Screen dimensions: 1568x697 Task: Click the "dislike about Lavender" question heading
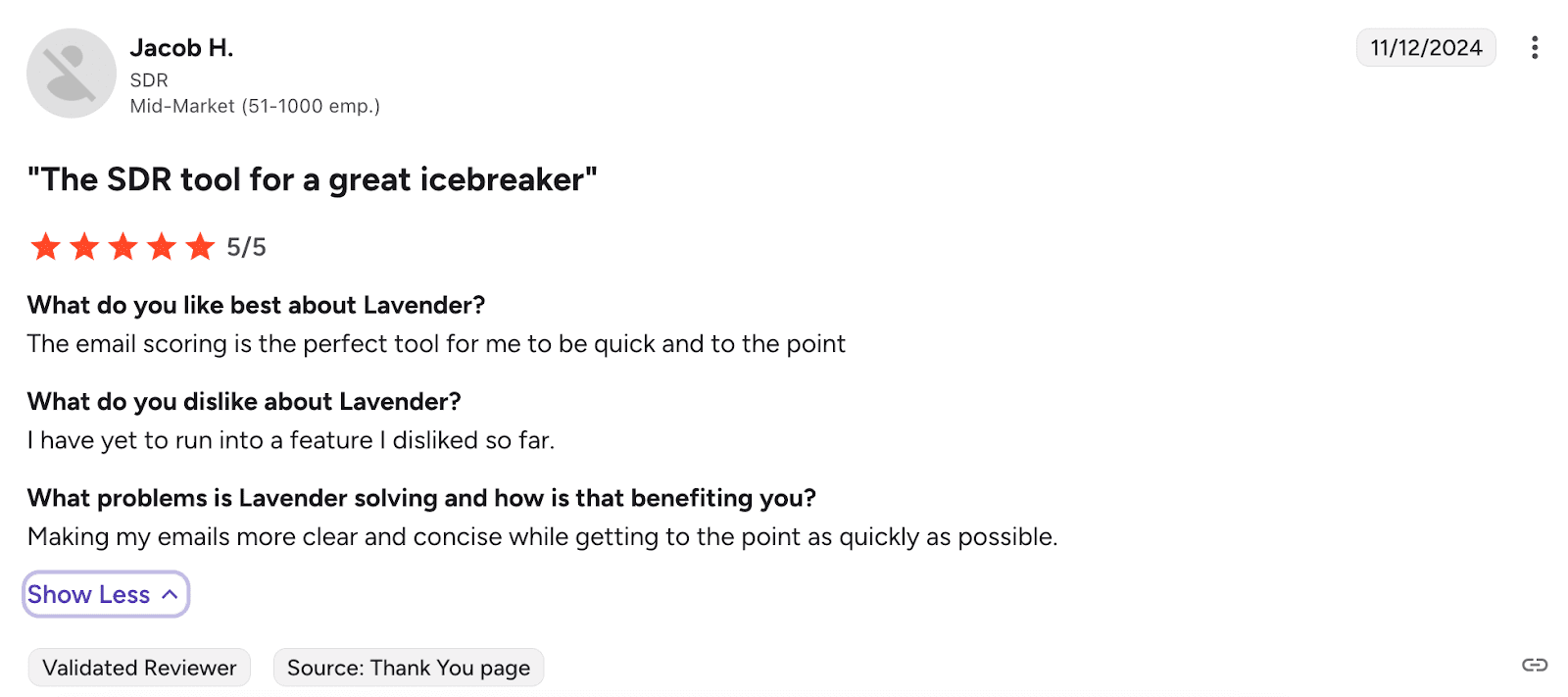(x=244, y=402)
